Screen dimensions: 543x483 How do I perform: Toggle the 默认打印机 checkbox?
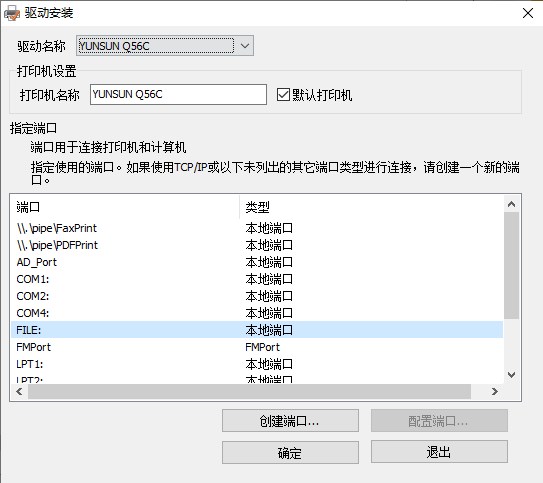[283, 95]
